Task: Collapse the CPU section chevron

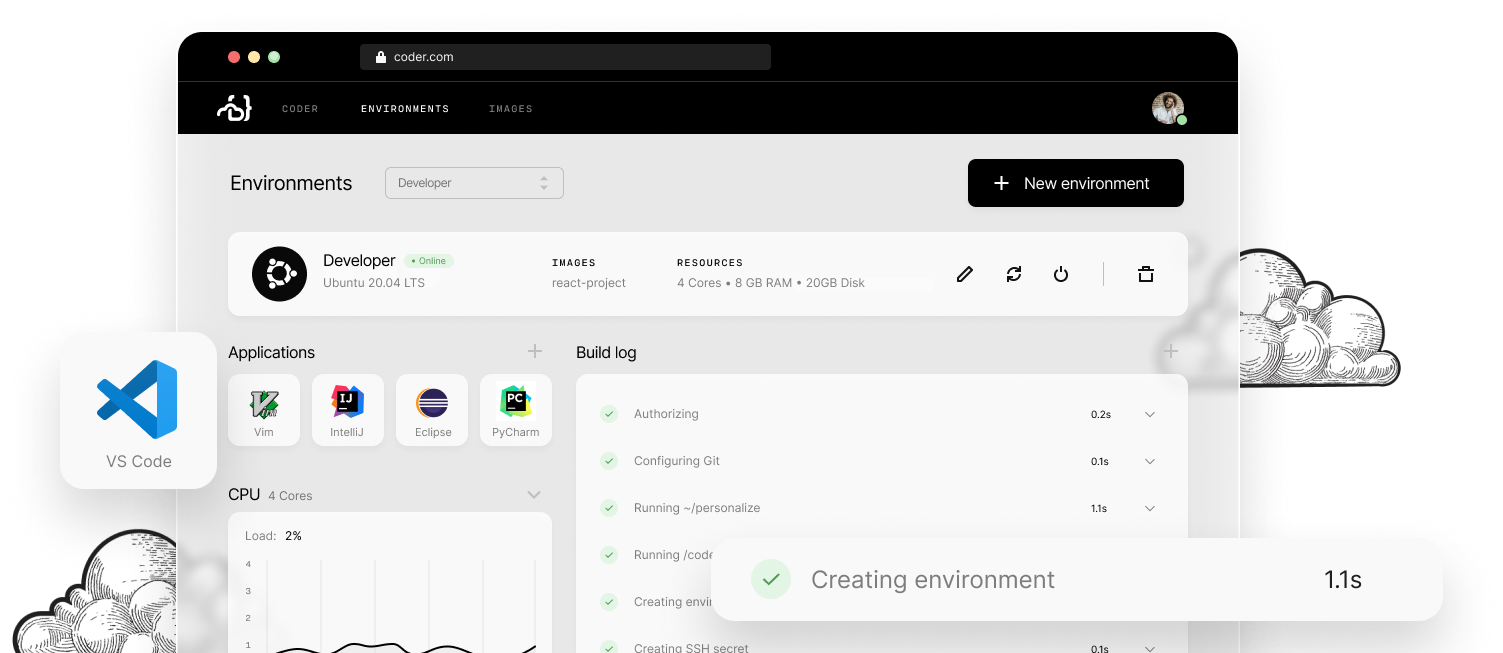Action: (534, 495)
